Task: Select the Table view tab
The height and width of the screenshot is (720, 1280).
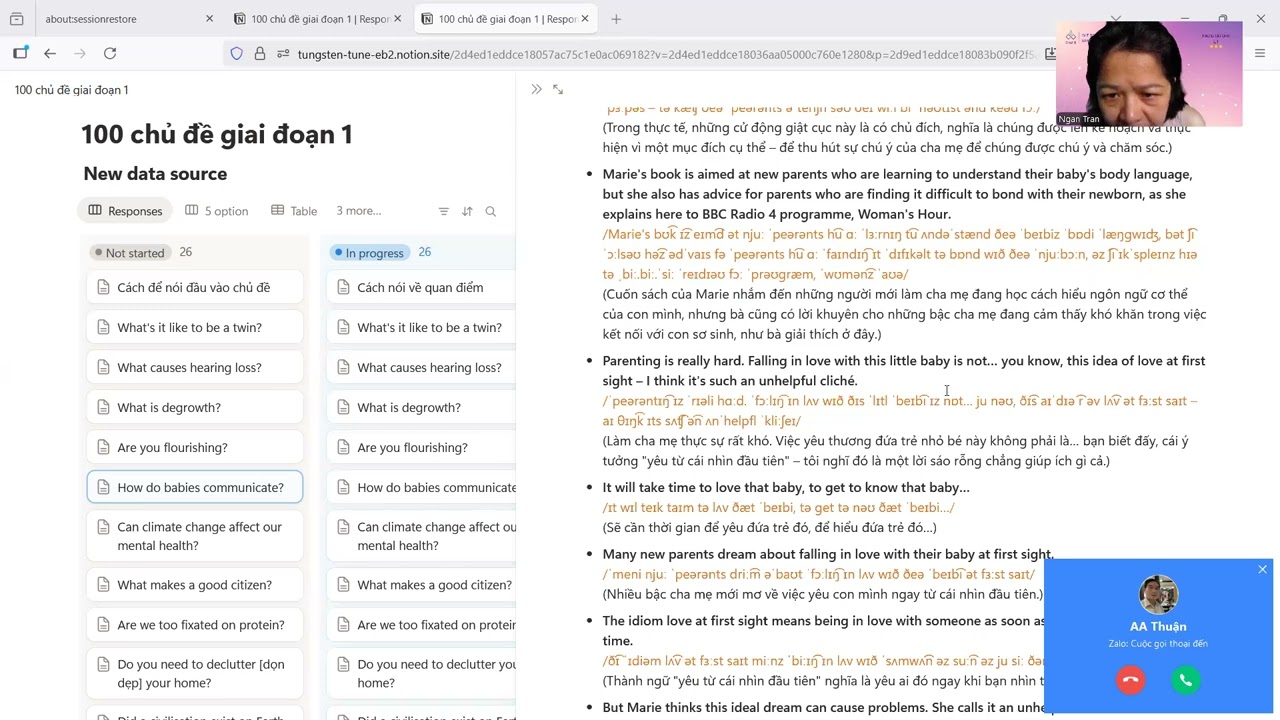Action: (x=294, y=211)
